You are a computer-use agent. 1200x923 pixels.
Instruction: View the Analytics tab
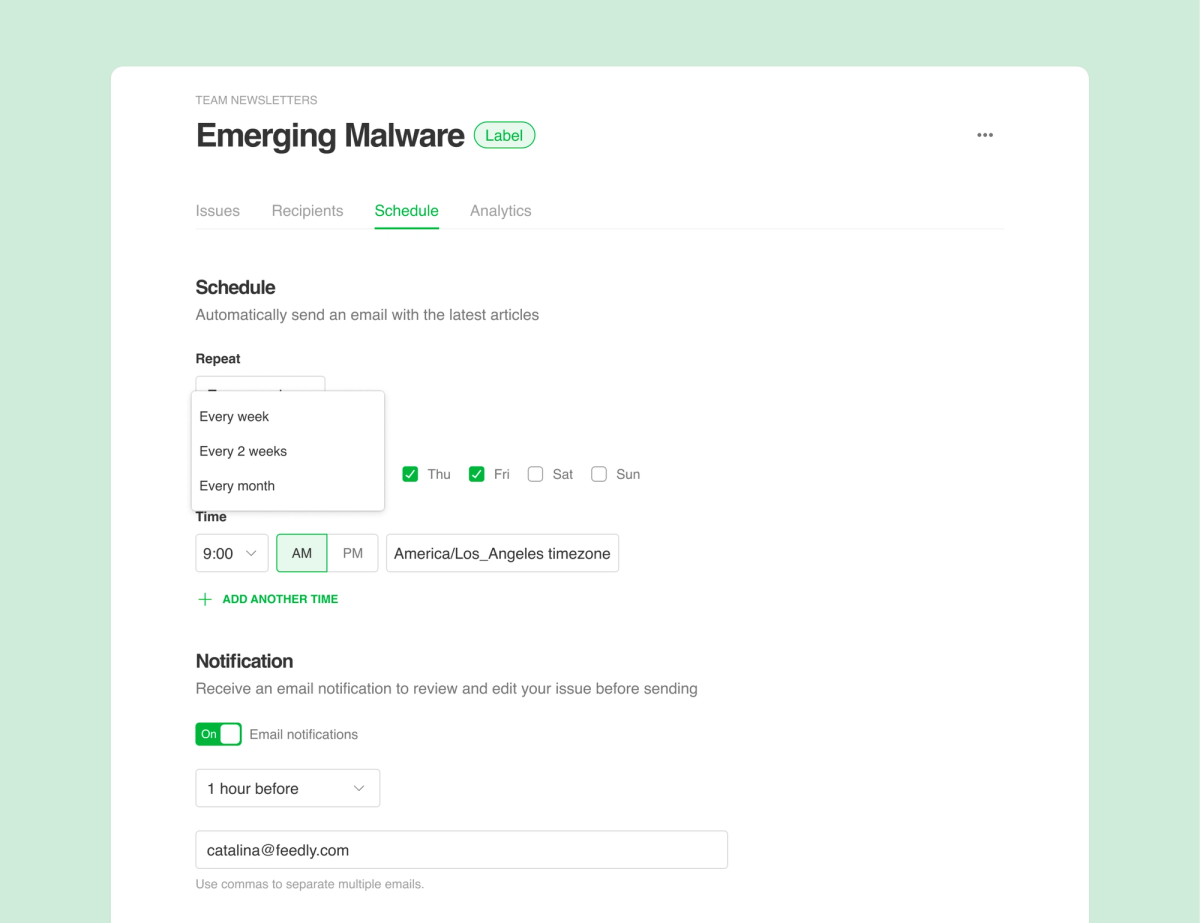tap(500, 211)
